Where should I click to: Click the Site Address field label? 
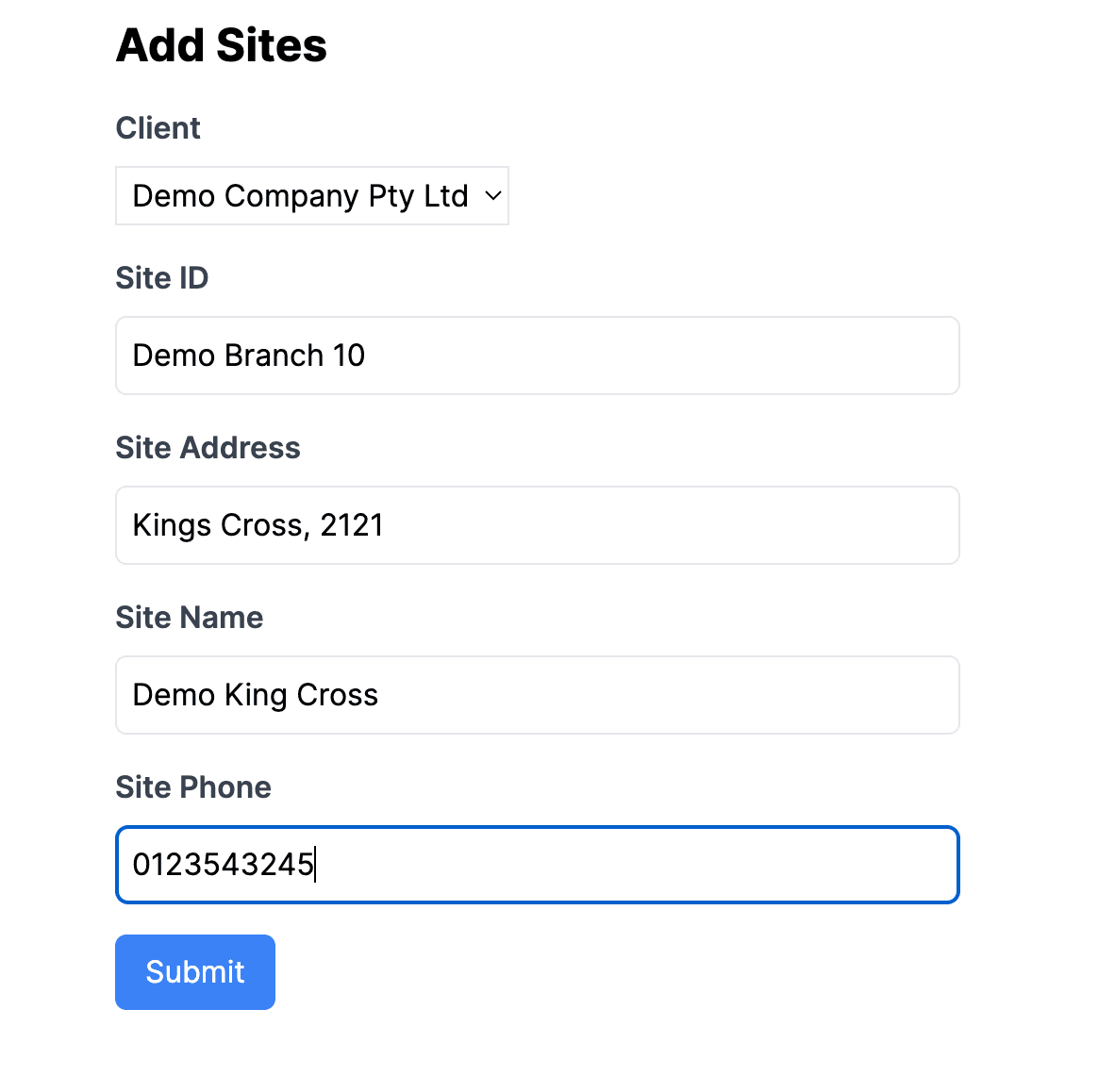208,448
